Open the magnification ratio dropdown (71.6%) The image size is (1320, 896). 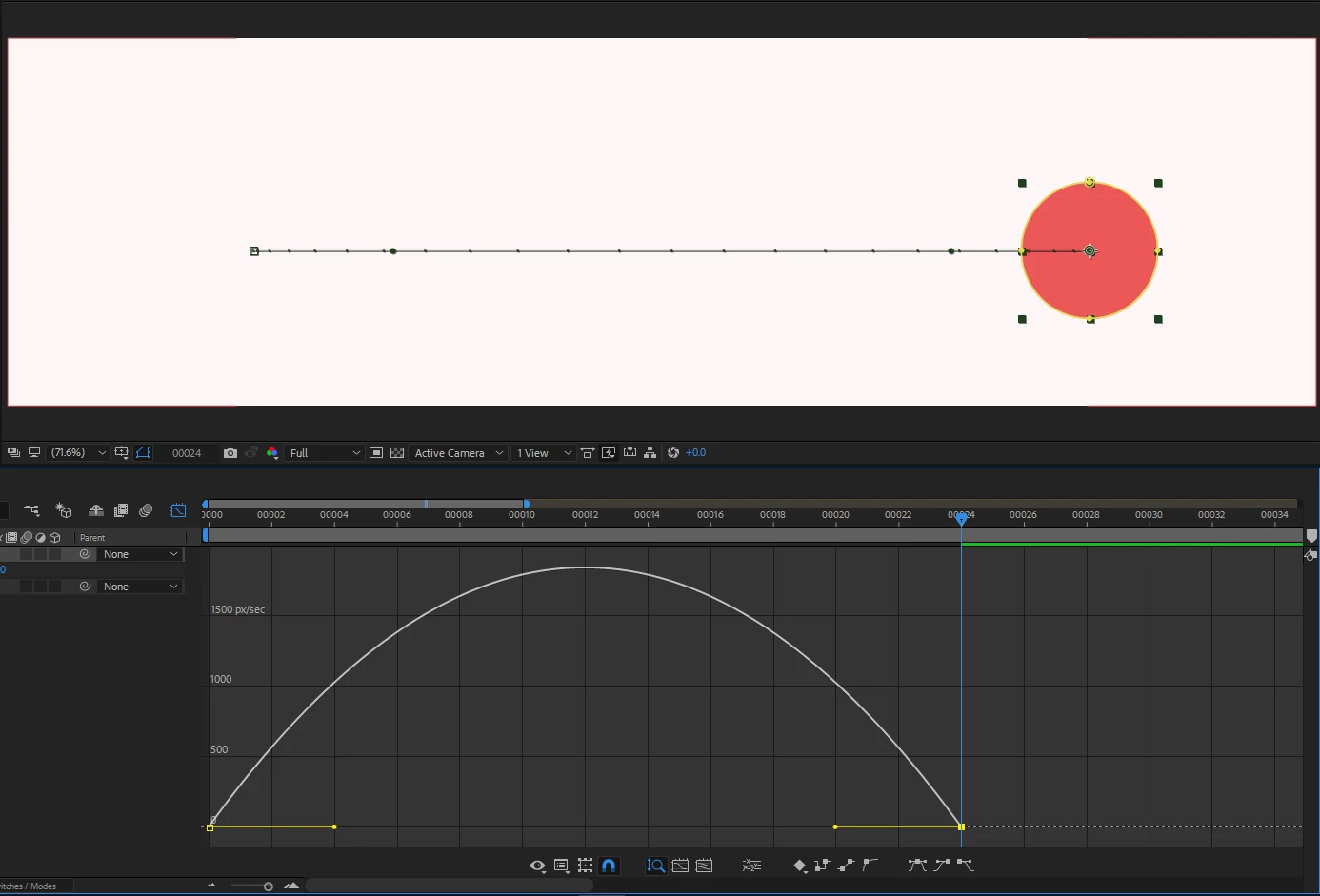tap(78, 452)
